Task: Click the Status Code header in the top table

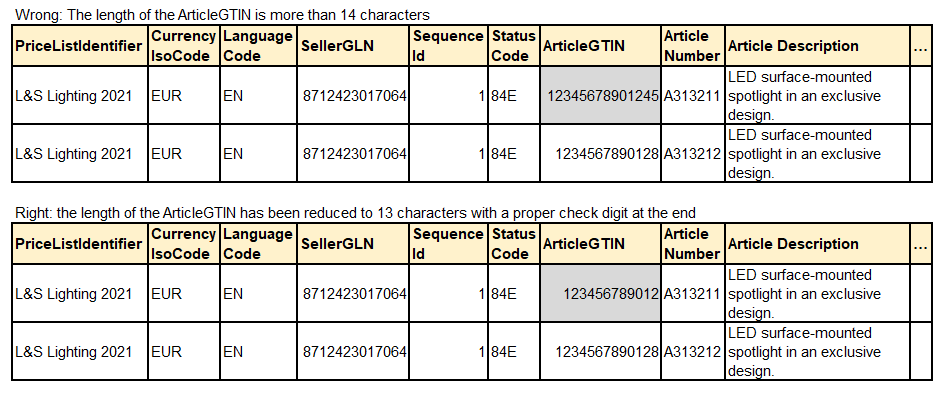Action: (514, 46)
